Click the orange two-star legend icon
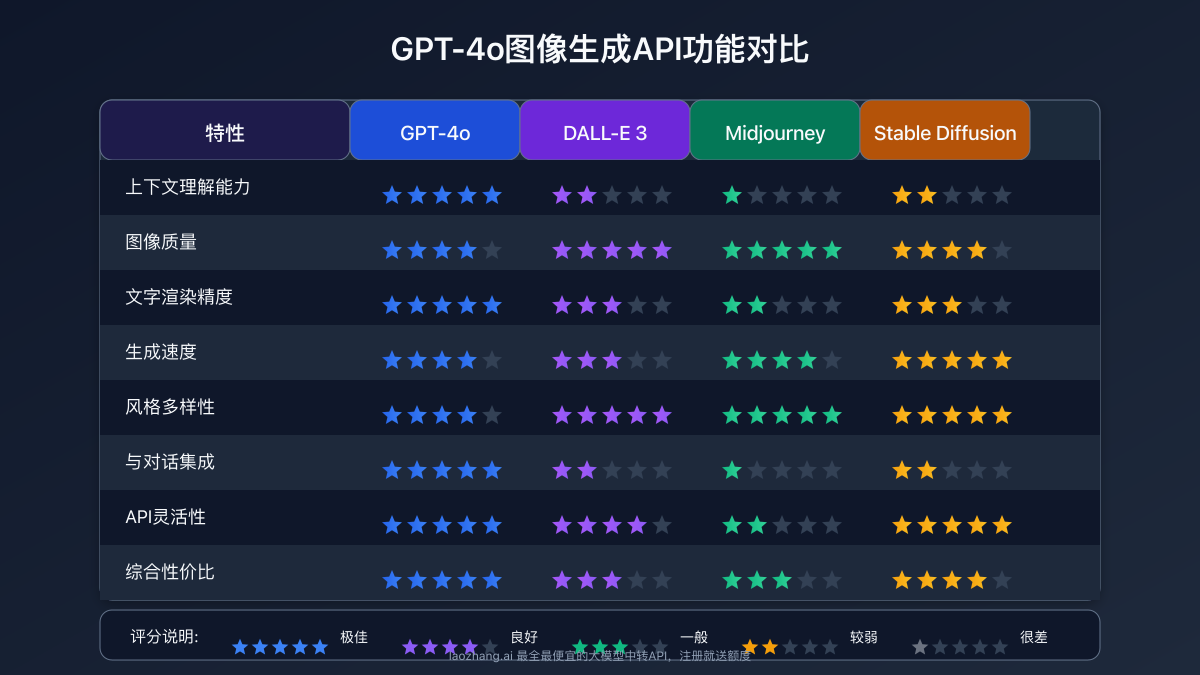This screenshot has height=675, width=1200. point(790,647)
